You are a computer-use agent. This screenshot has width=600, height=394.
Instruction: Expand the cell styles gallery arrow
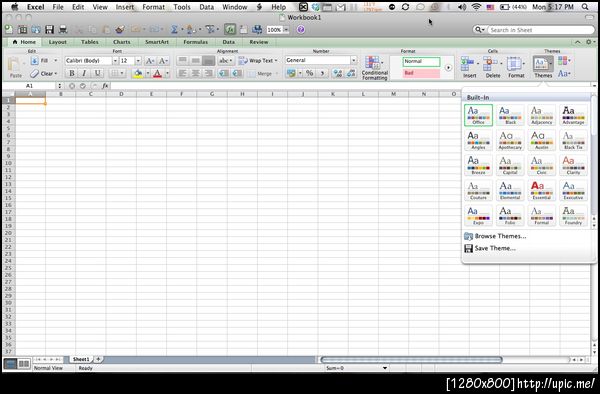(448, 68)
